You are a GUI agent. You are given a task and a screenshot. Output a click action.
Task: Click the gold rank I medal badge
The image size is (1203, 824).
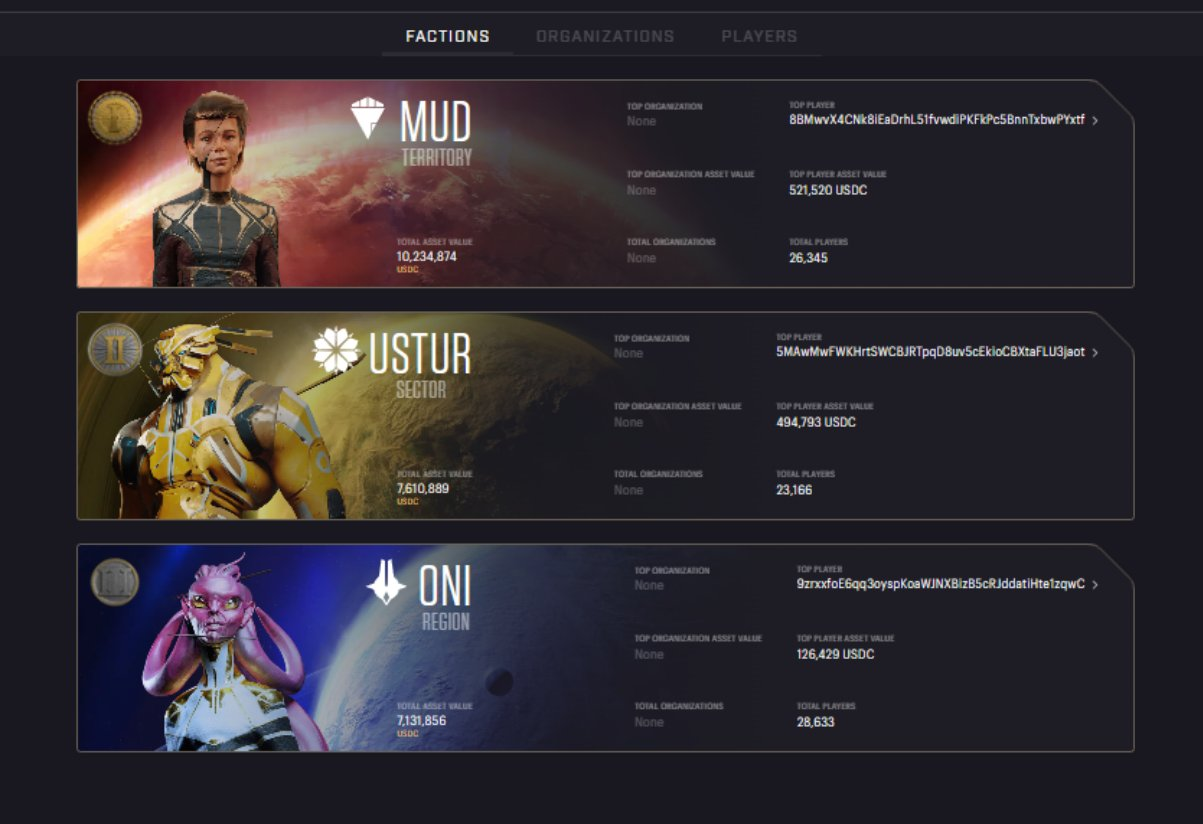click(x=114, y=118)
